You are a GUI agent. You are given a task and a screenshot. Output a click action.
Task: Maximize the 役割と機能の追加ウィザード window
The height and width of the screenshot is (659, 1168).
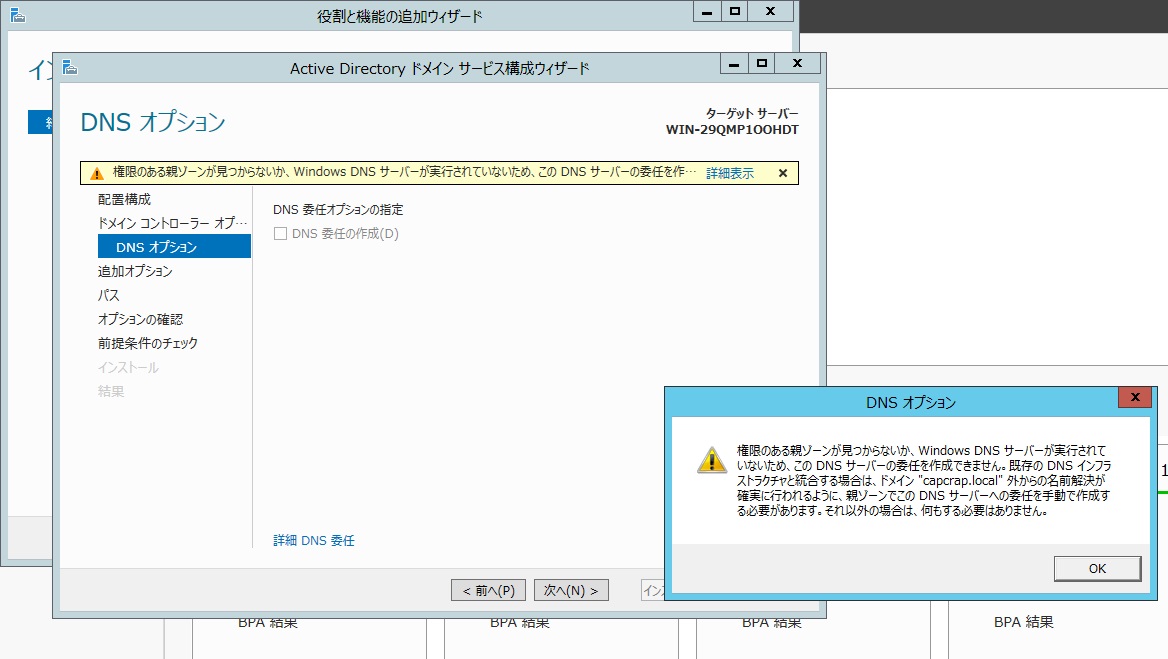(734, 12)
